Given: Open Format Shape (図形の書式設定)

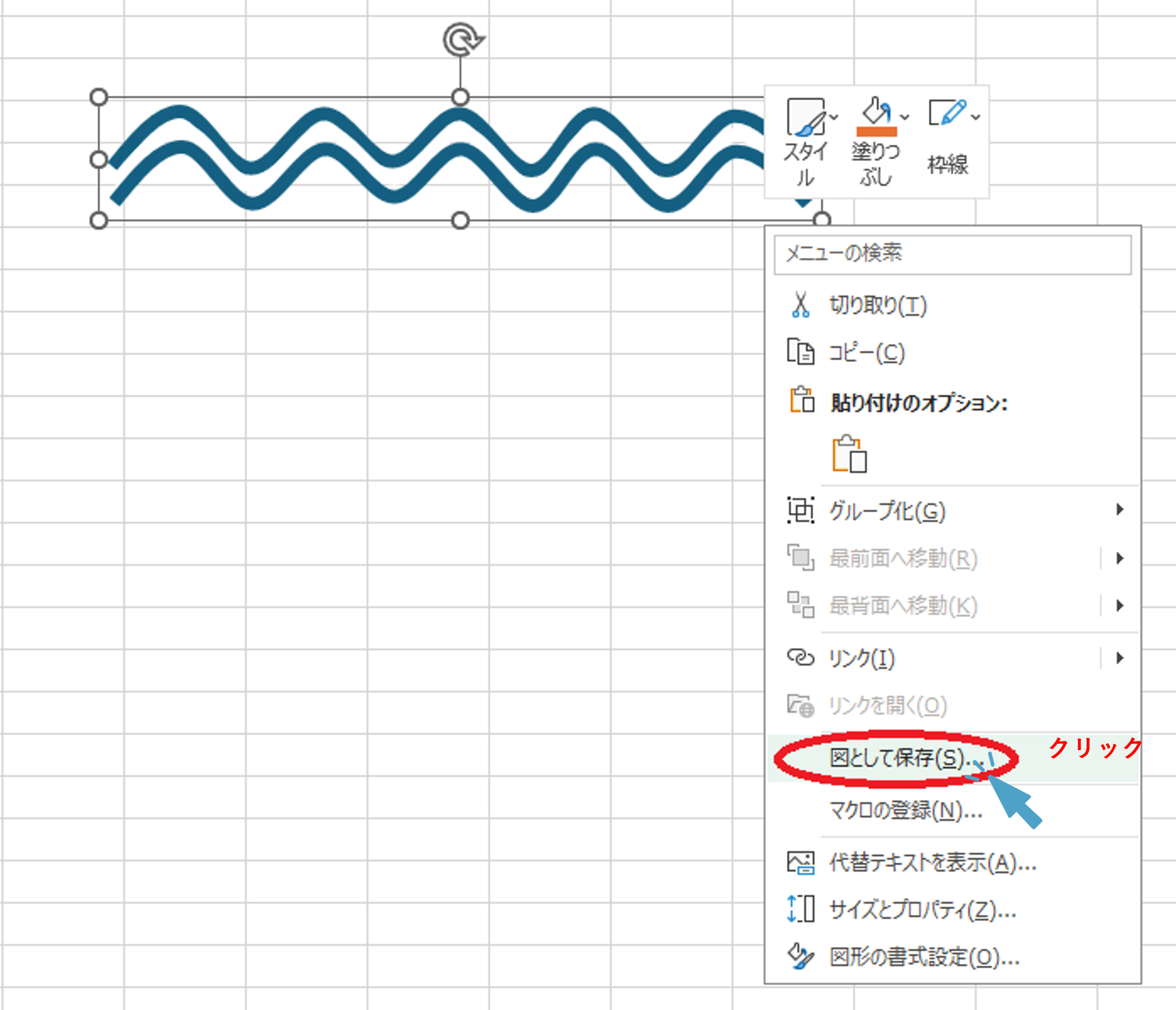Looking at the screenshot, I should click(x=924, y=957).
